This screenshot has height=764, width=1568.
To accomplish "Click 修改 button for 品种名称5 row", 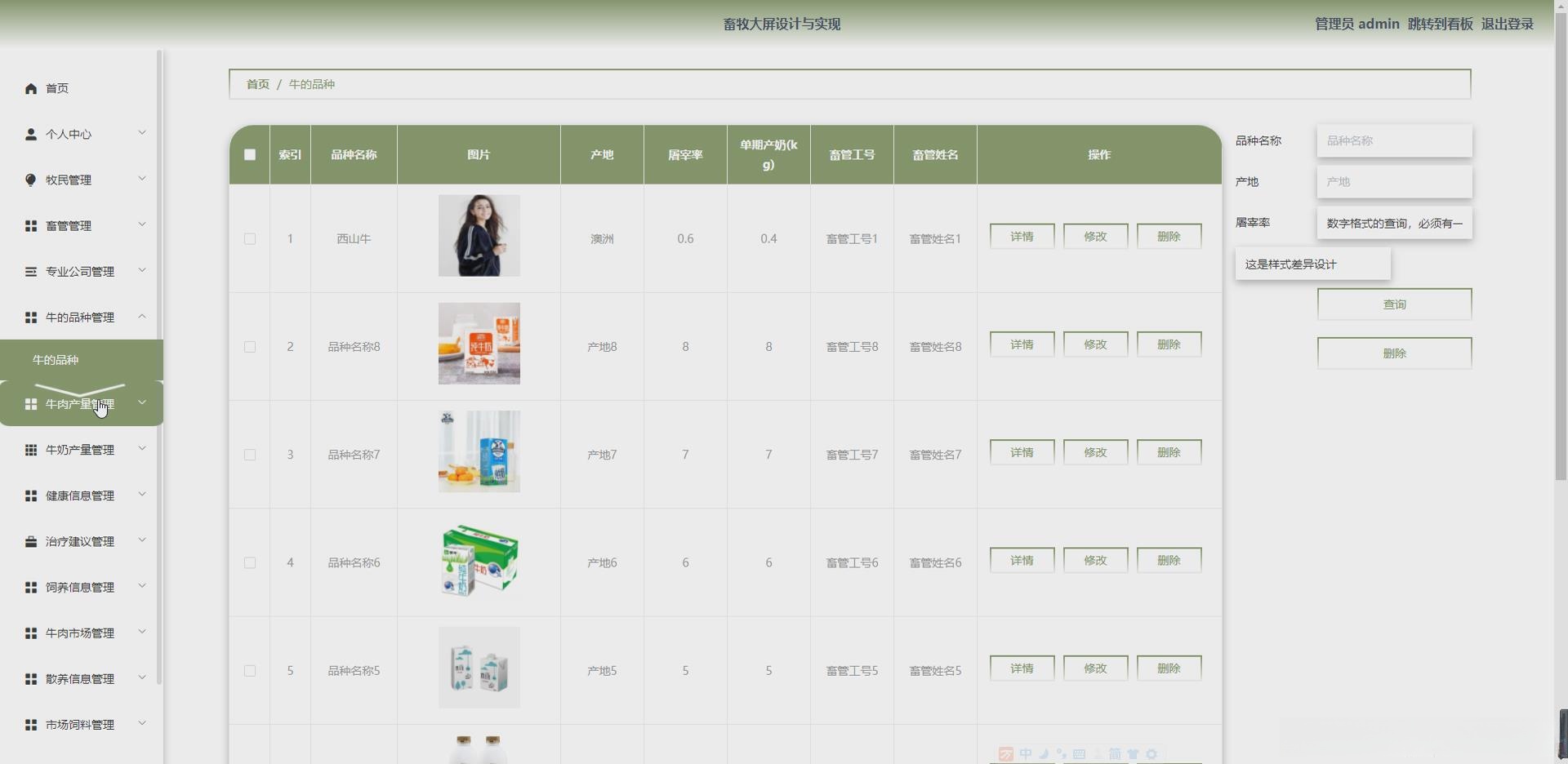I will [1095, 668].
